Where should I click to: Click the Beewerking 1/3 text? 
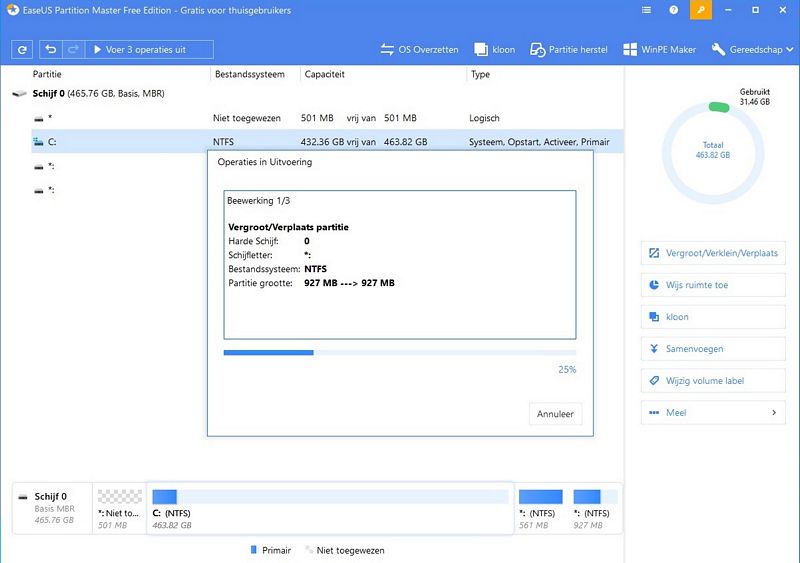coord(258,201)
